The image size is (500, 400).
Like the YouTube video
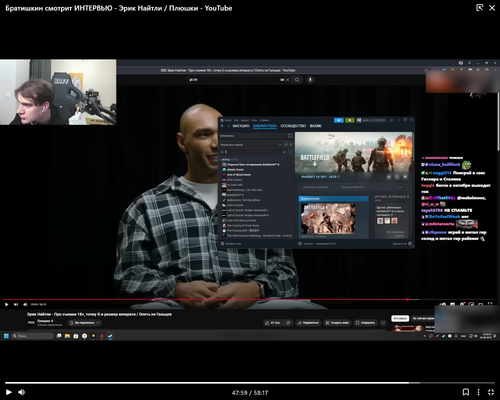(x=273, y=323)
